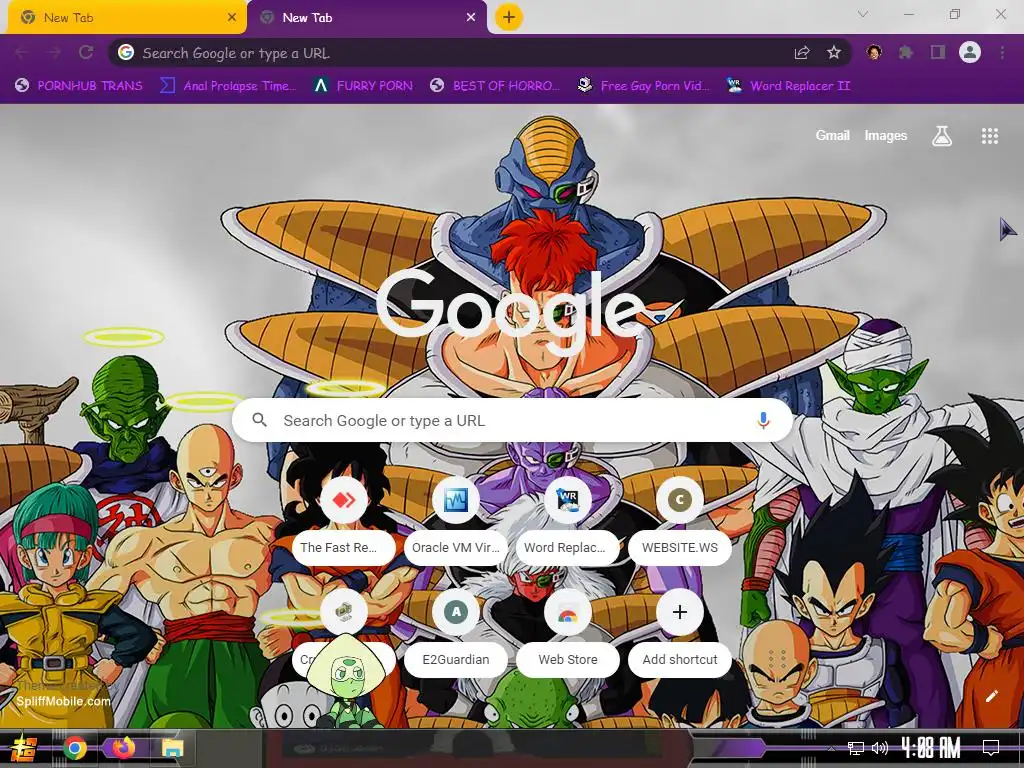Select the active purple New Tab tab
This screenshot has width=1024, height=768.
pos(366,18)
